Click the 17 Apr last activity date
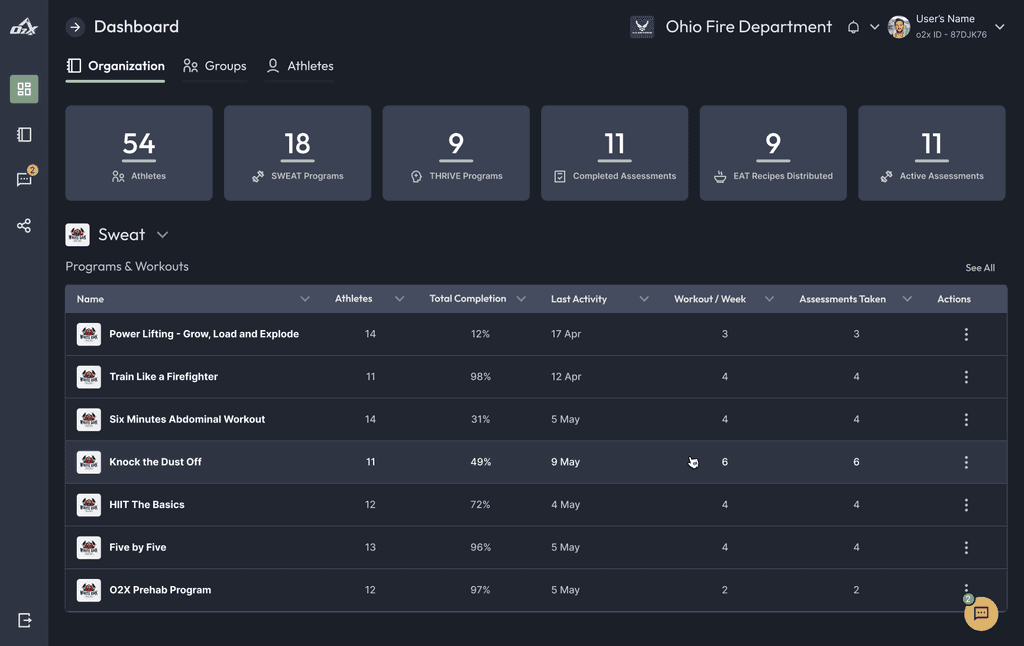1024x646 pixels. click(x=566, y=334)
